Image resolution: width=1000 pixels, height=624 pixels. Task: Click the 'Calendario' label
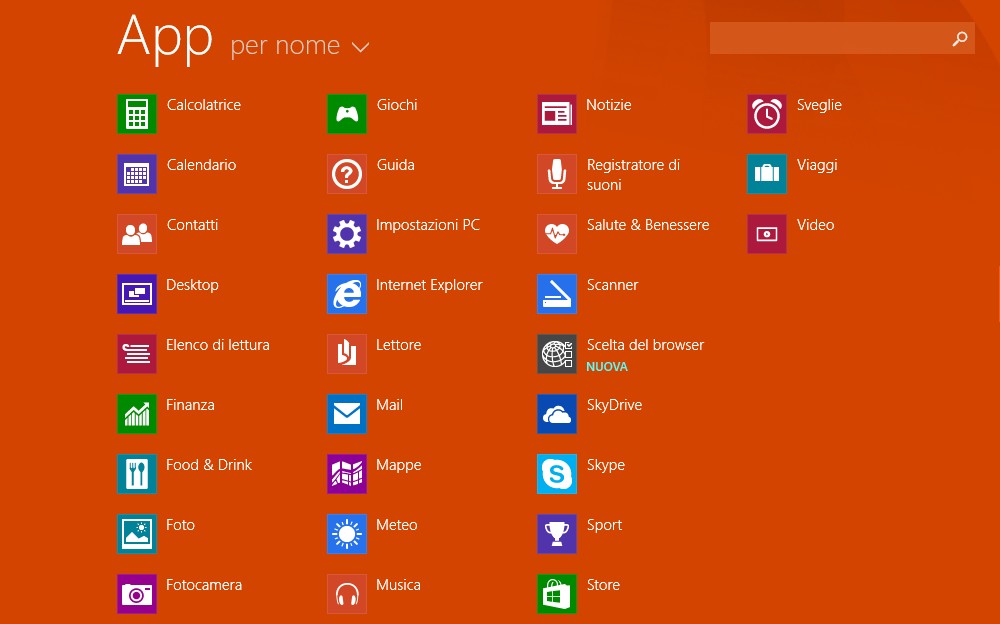202,165
